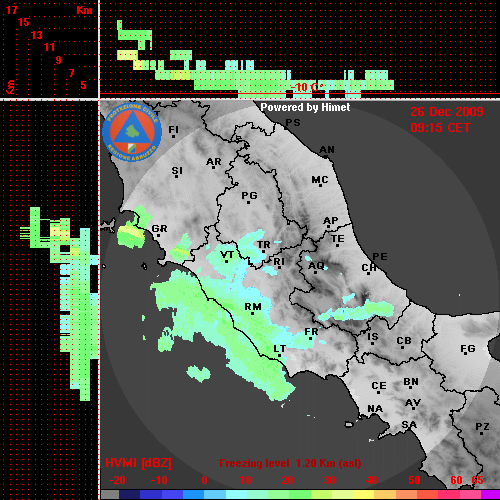
Task: Click the dark blue swatch below '-10'
Action: pyautogui.click(x=150, y=494)
